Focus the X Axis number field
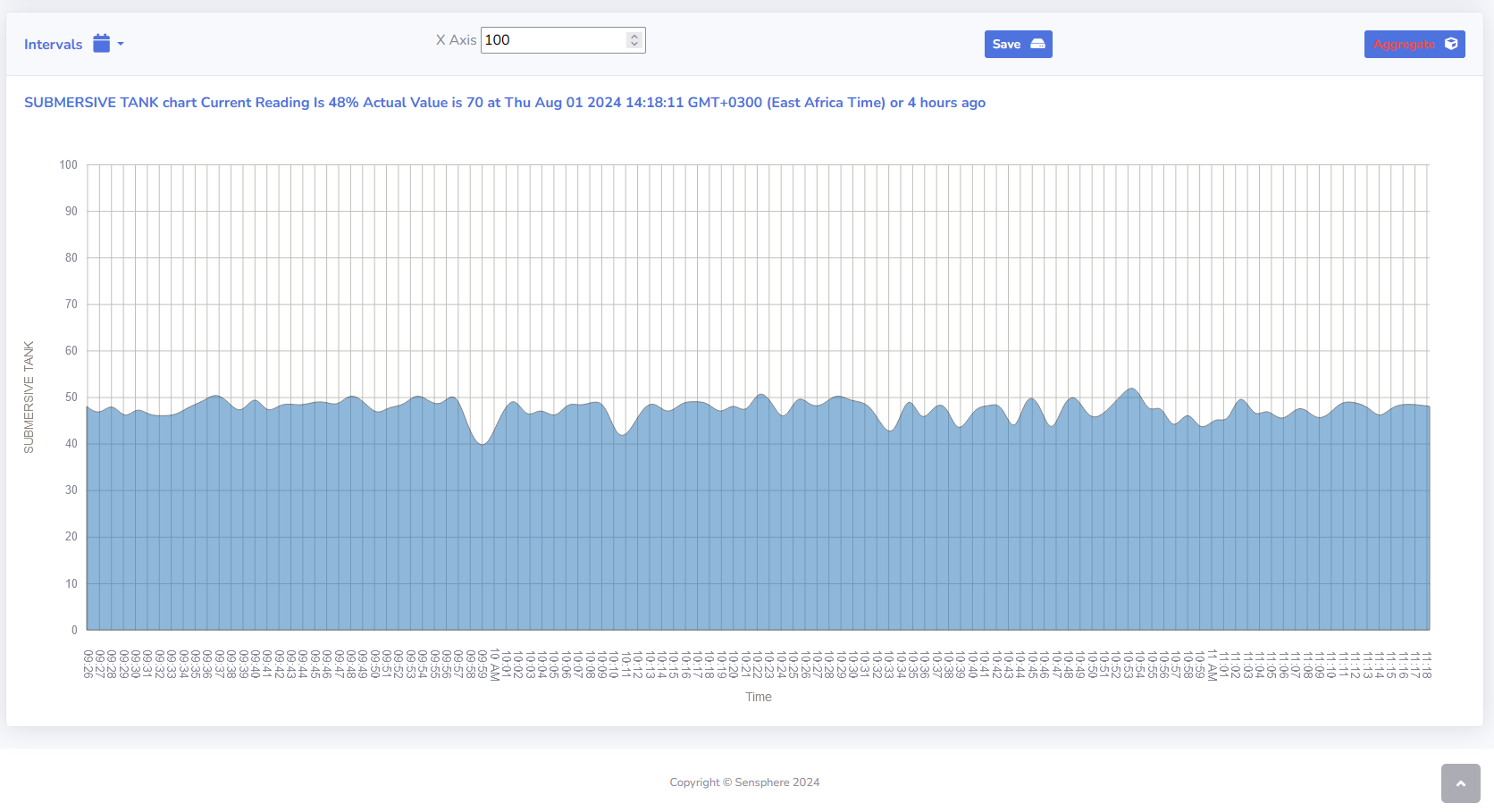This screenshot has width=1494, height=812. point(552,40)
